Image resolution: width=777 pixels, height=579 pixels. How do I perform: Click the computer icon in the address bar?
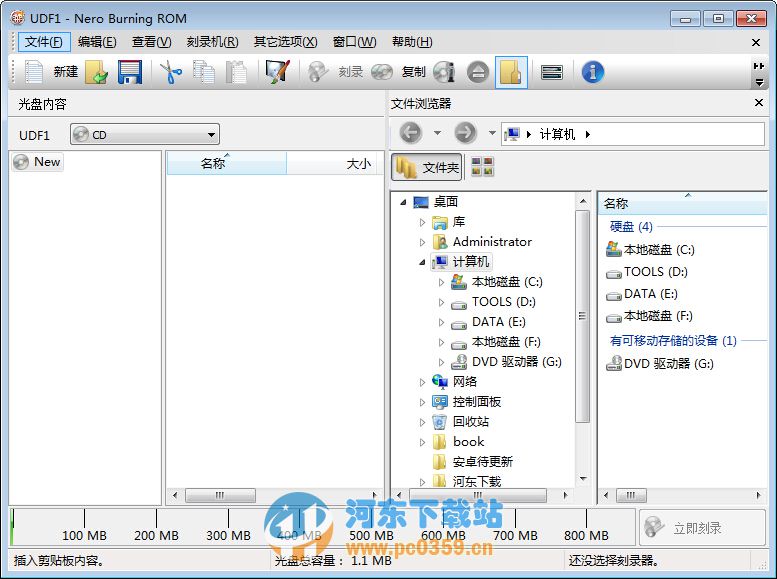(x=512, y=134)
